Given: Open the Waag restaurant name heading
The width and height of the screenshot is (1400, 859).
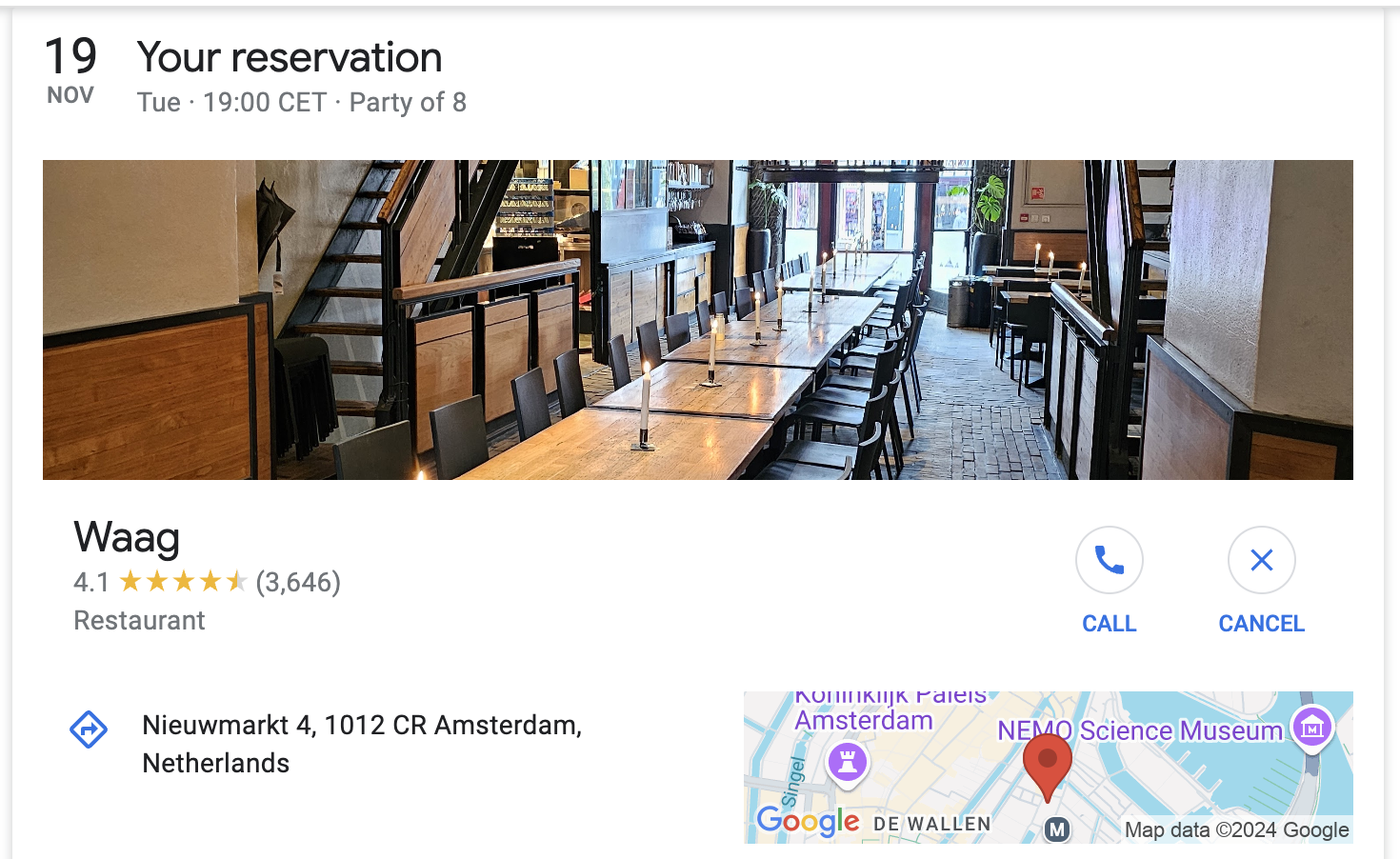Looking at the screenshot, I should pos(127,538).
